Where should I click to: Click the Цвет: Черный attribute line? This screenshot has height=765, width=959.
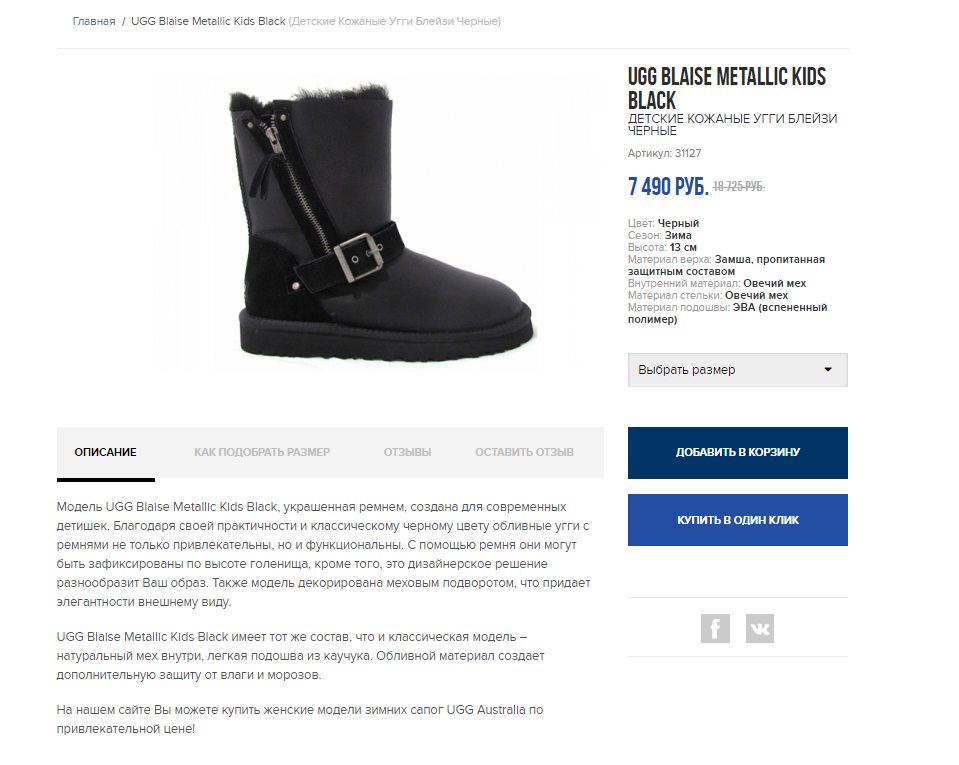click(x=663, y=223)
